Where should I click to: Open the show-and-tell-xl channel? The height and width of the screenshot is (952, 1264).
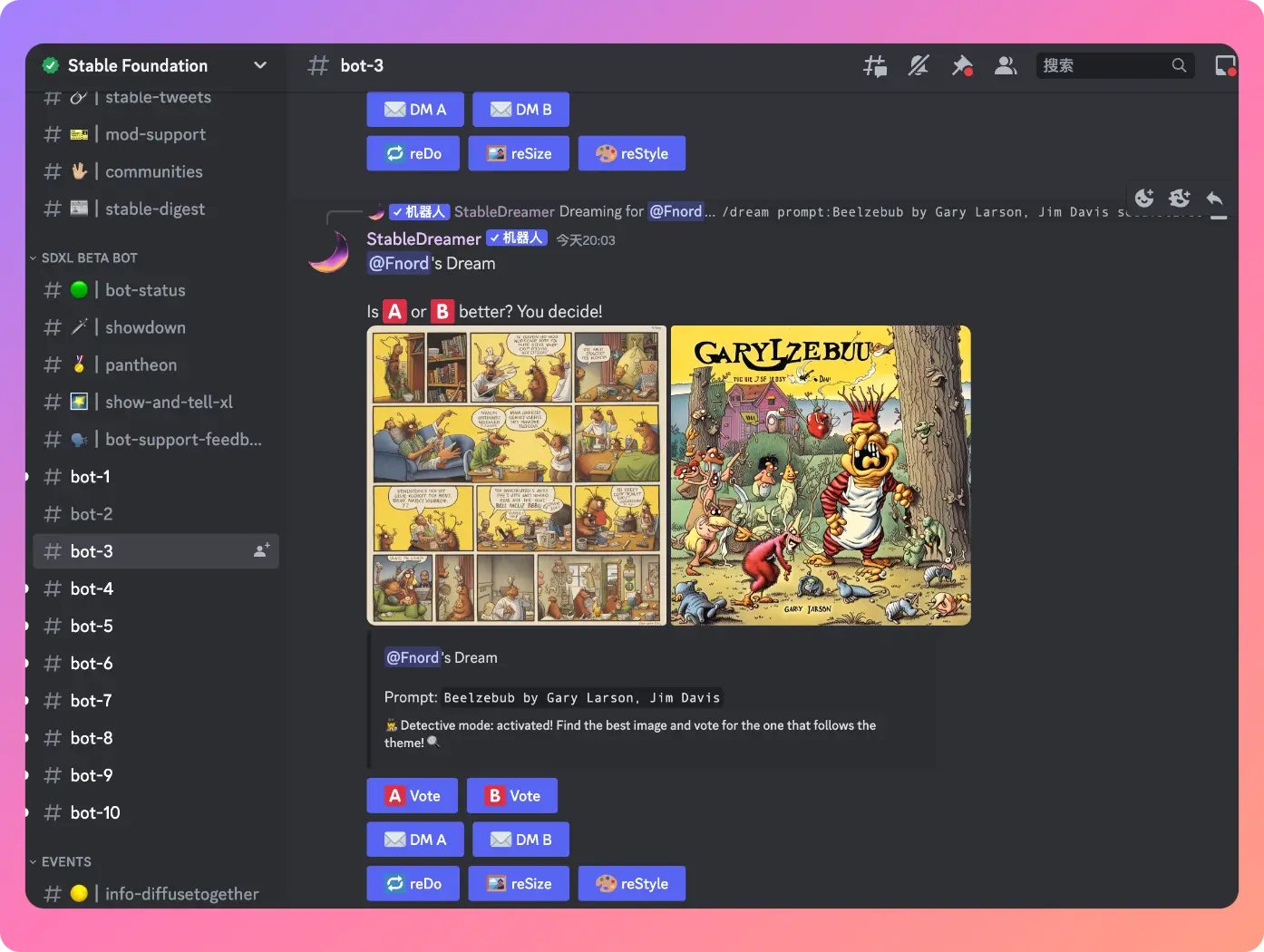tap(169, 402)
